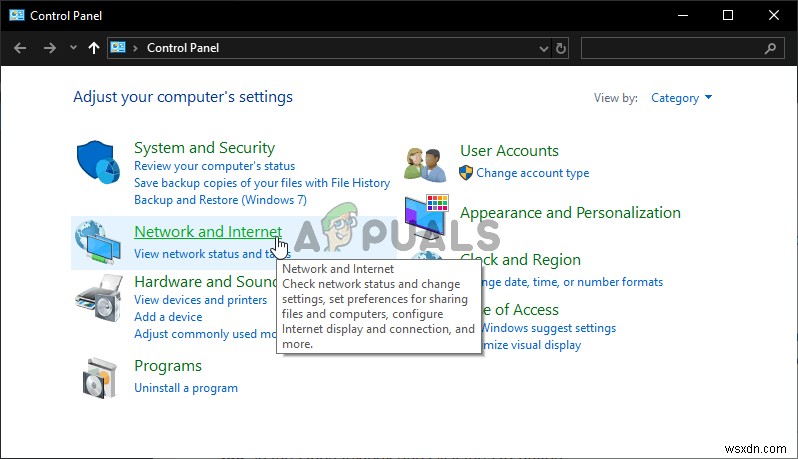This screenshot has height=459, width=798.
Task: Expand the address bar history dropdown
Action: point(543,47)
